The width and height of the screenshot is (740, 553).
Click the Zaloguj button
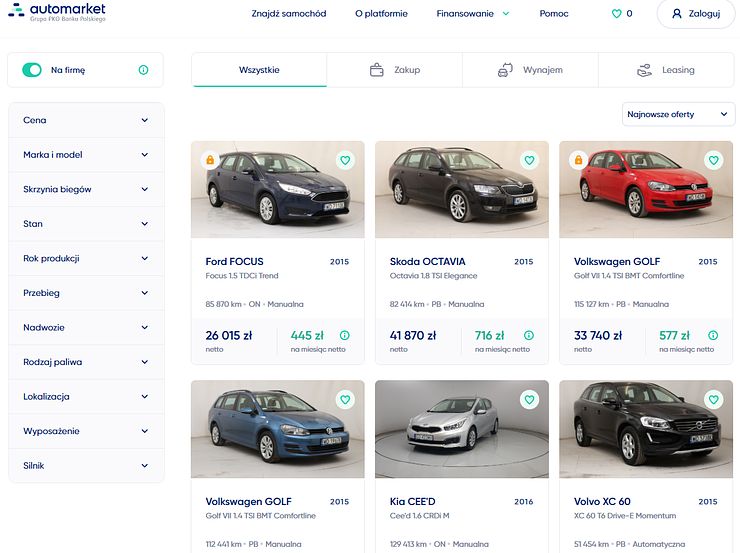point(695,14)
